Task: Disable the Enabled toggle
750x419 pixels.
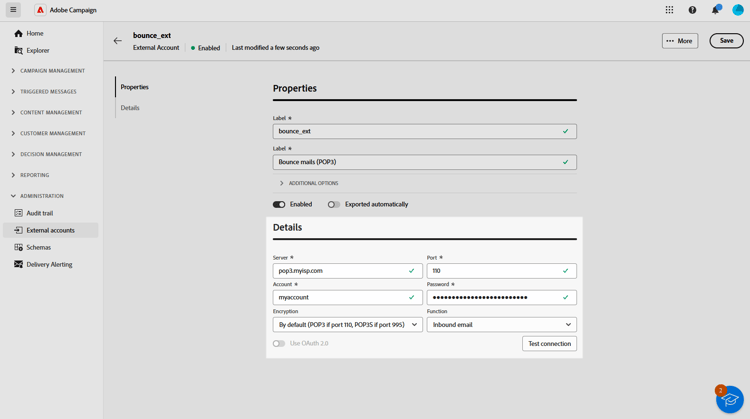Action: click(x=279, y=204)
